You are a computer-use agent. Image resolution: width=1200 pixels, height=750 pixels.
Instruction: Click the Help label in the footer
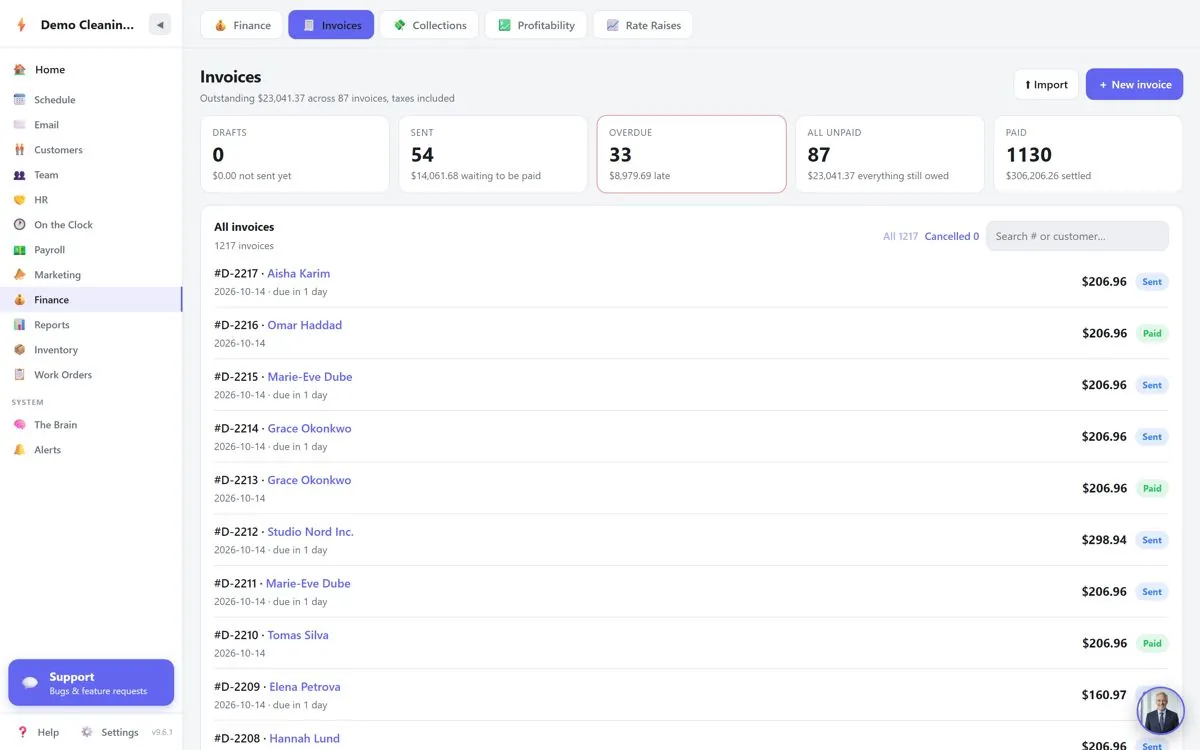(x=48, y=732)
